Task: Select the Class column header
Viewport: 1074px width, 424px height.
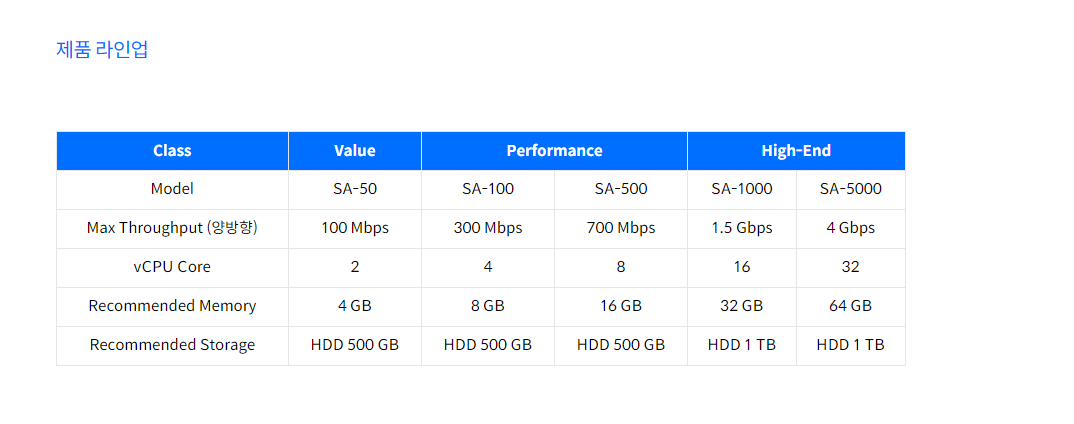Action: (x=172, y=151)
